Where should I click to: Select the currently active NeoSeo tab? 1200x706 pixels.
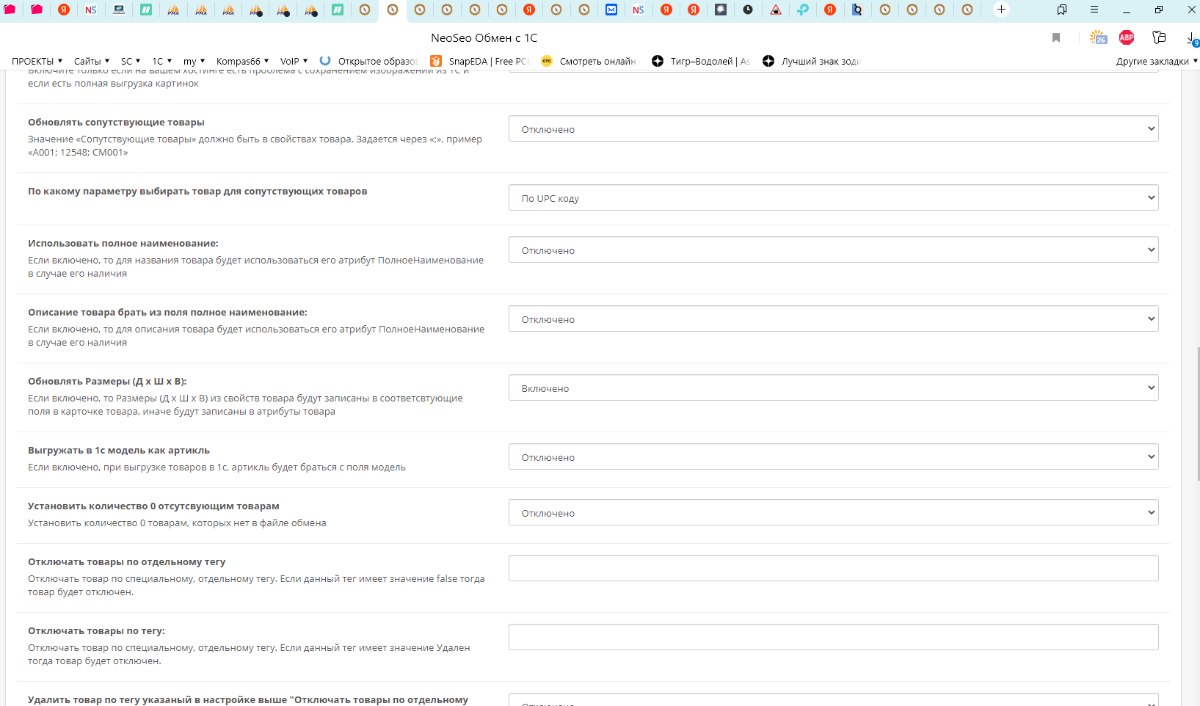tap(392, 10)
